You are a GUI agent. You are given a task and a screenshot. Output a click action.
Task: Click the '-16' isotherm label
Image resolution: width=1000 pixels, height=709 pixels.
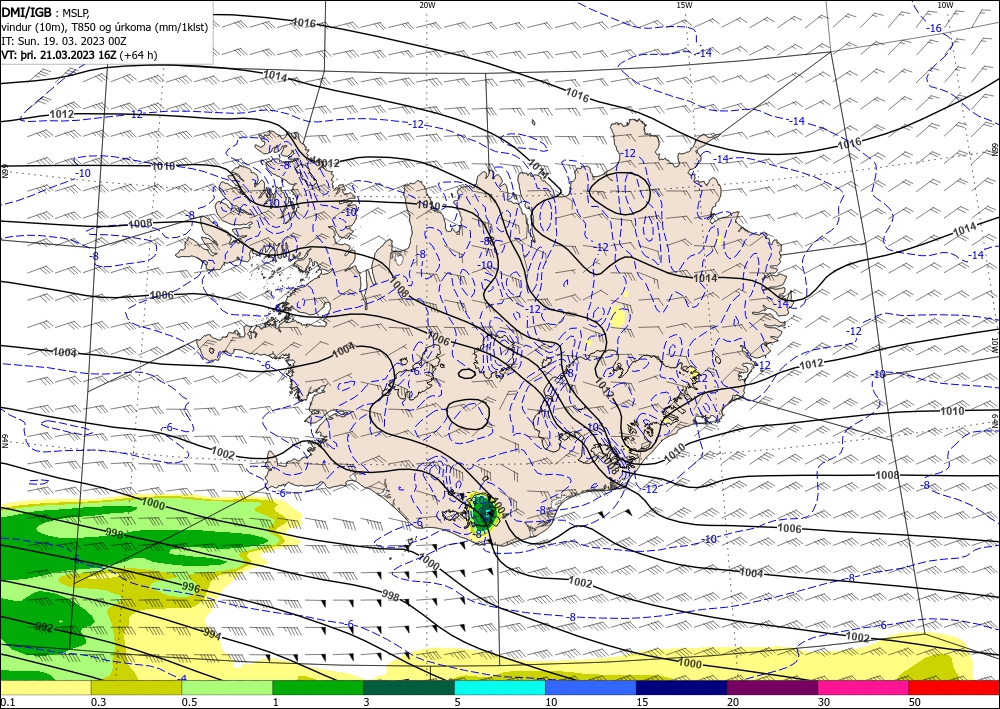[934, 28]
